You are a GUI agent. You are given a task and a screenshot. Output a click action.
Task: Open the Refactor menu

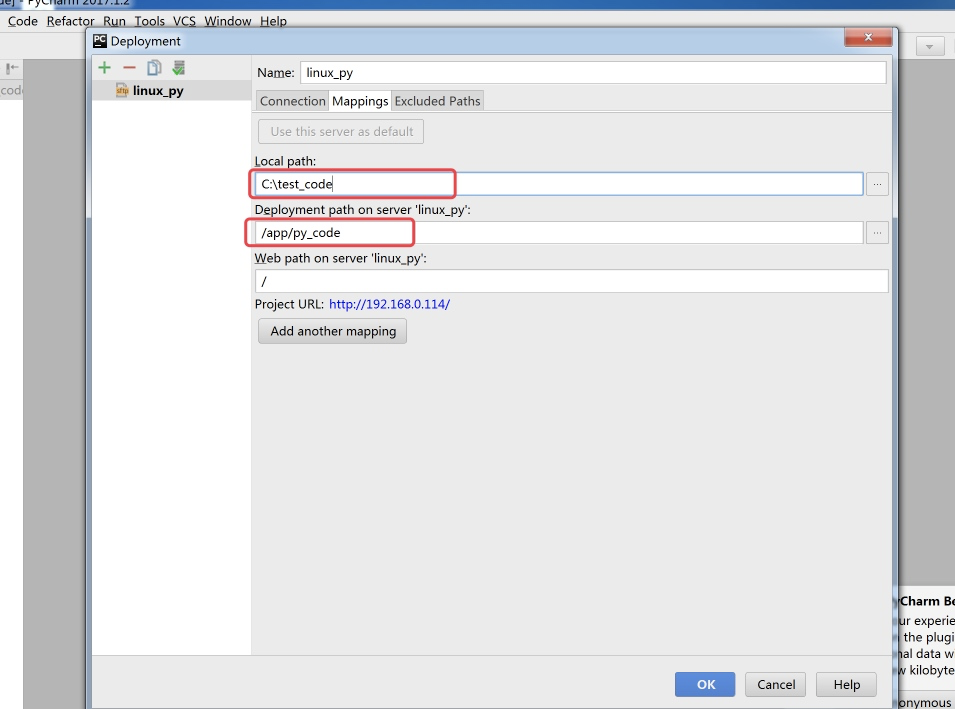click(x=71, y=21)
